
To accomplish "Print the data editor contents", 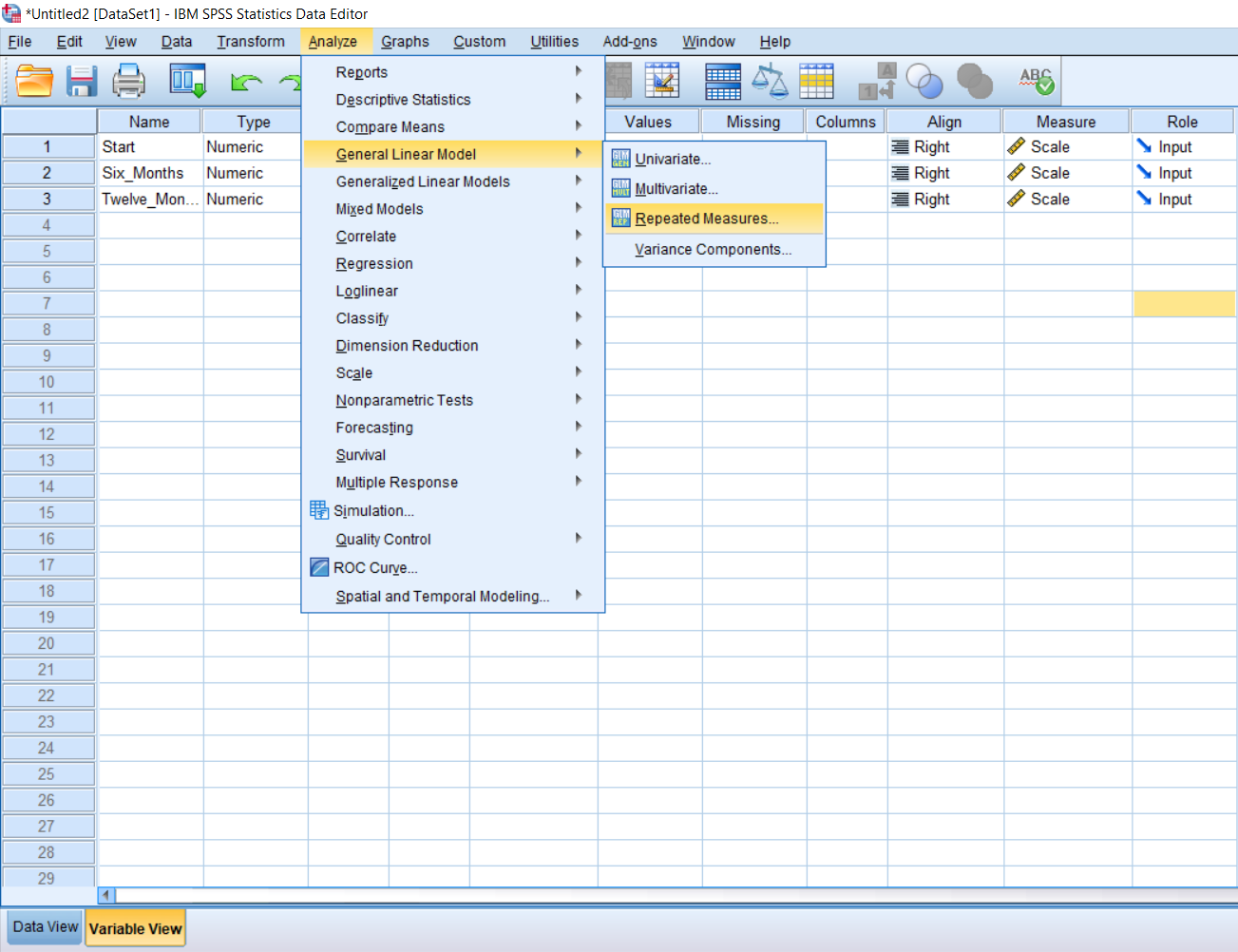I will pos(128,81).
